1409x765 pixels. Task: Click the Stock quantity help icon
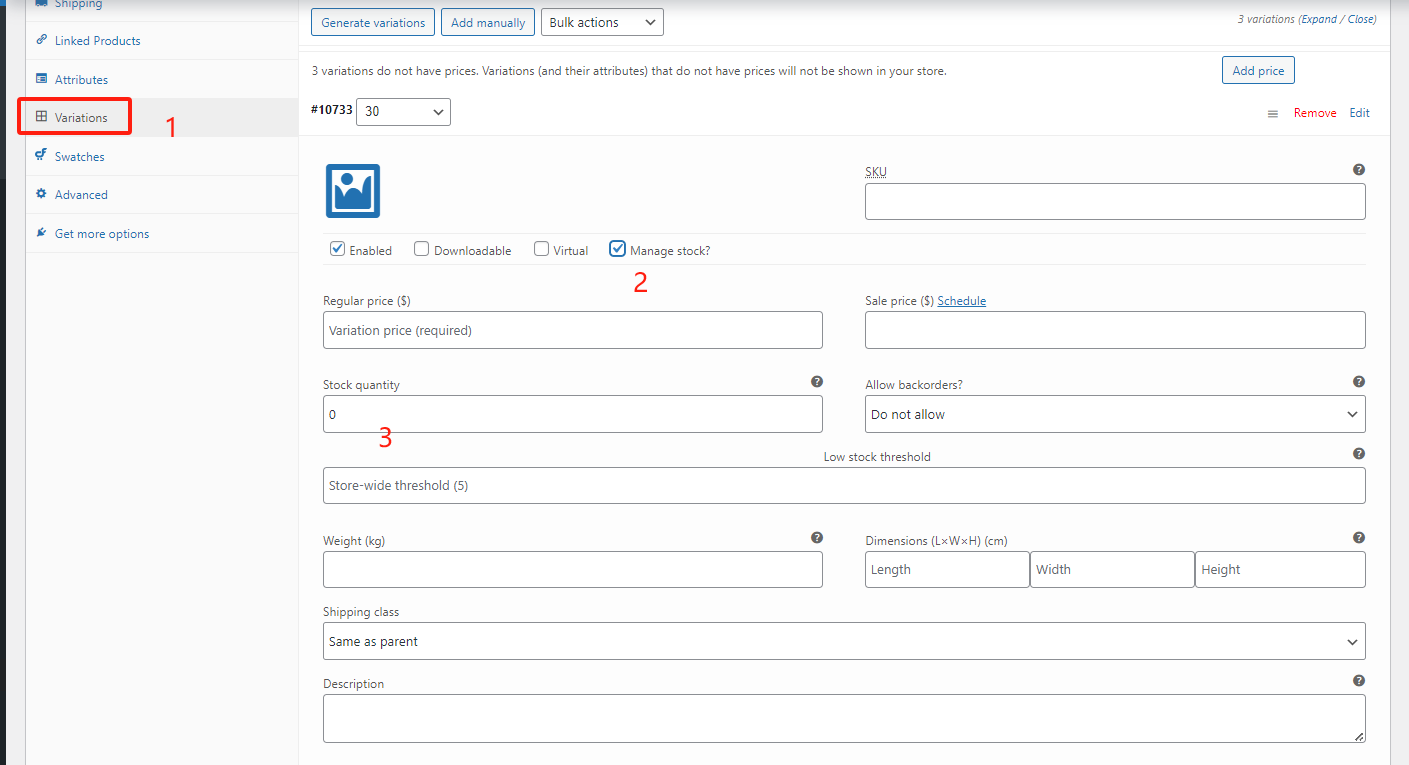coord(817,382)
